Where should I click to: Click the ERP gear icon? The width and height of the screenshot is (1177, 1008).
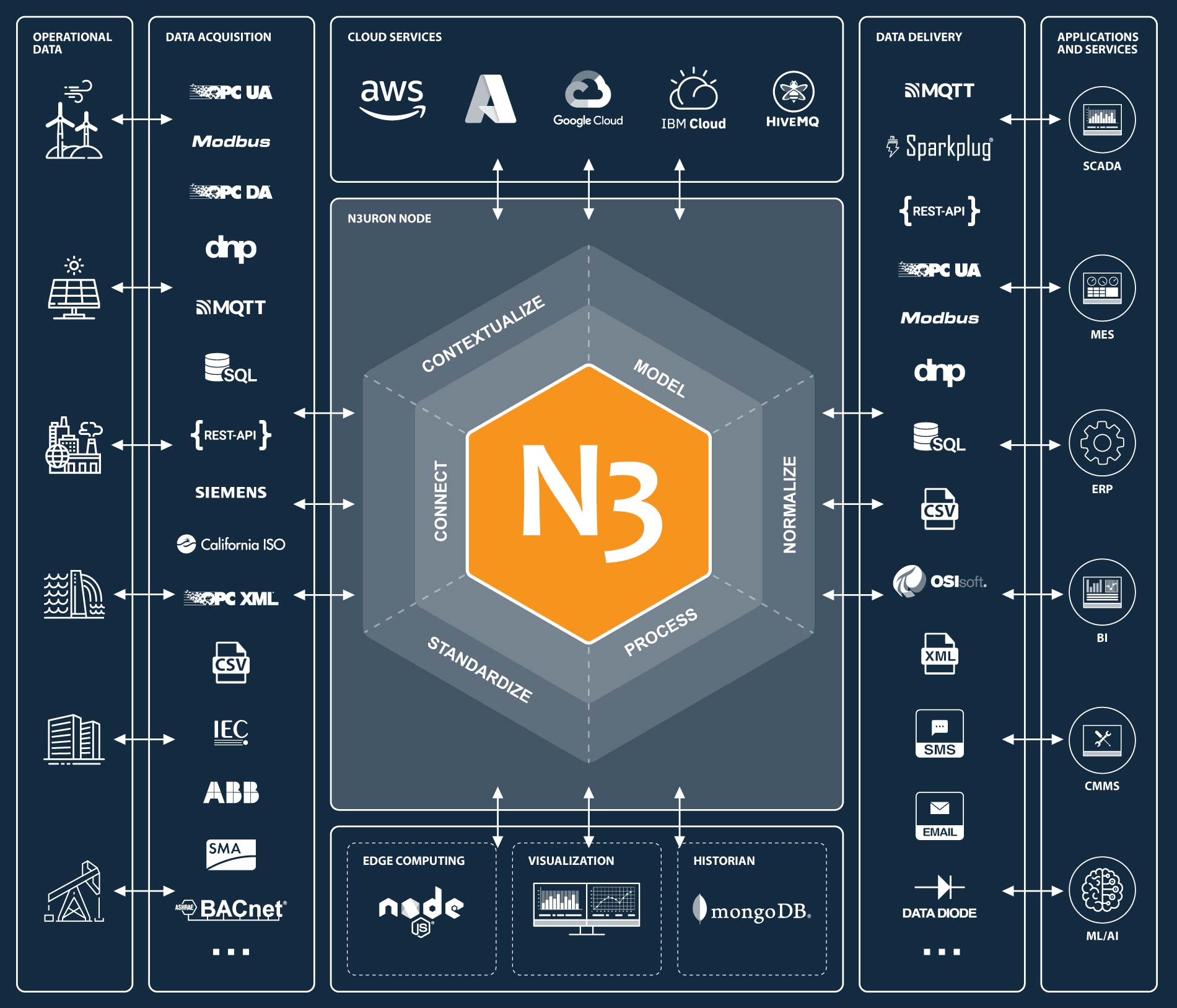tap(1102, 443)
